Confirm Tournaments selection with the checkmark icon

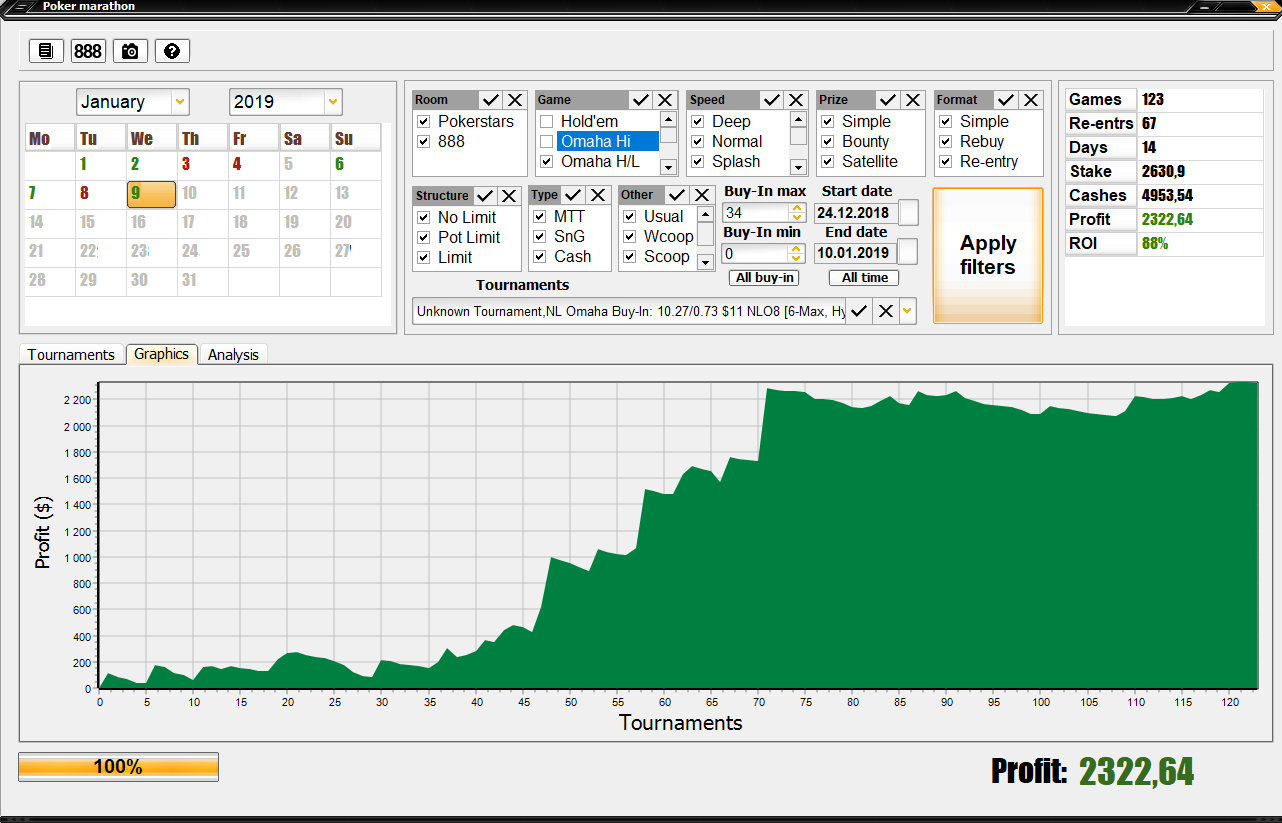[x=859, y=312]
